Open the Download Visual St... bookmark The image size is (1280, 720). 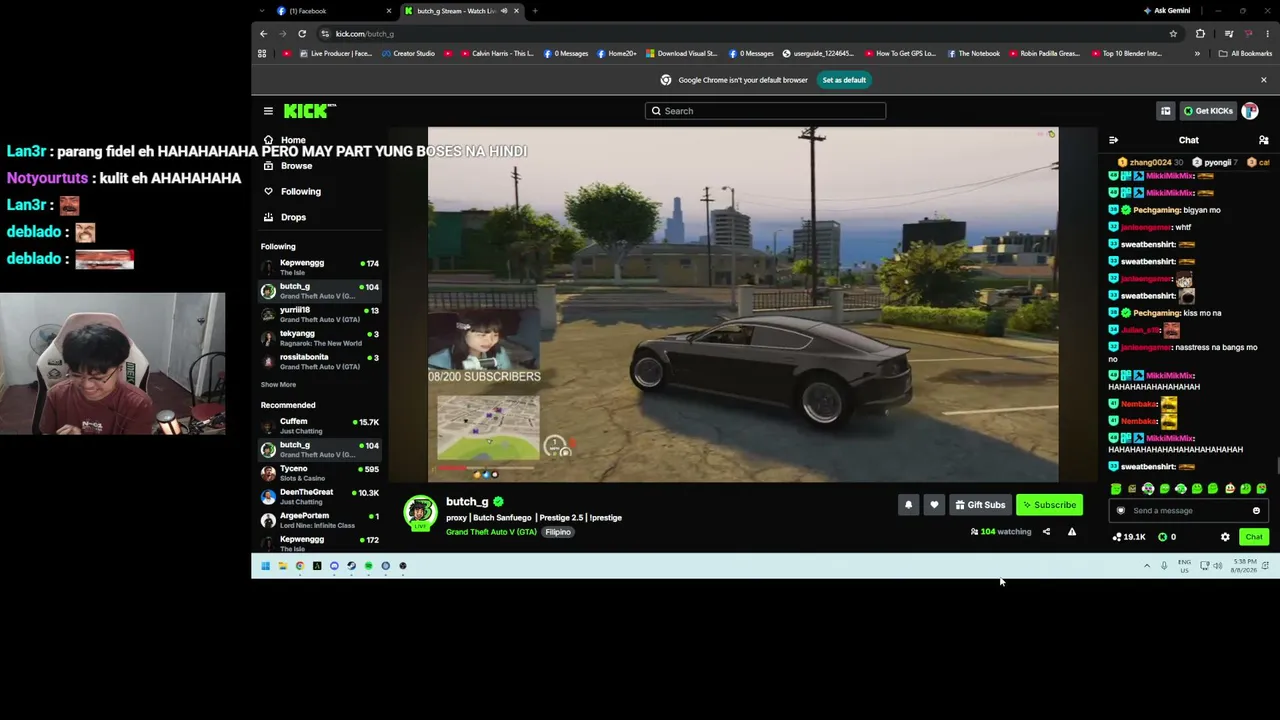tap(682, 54)
